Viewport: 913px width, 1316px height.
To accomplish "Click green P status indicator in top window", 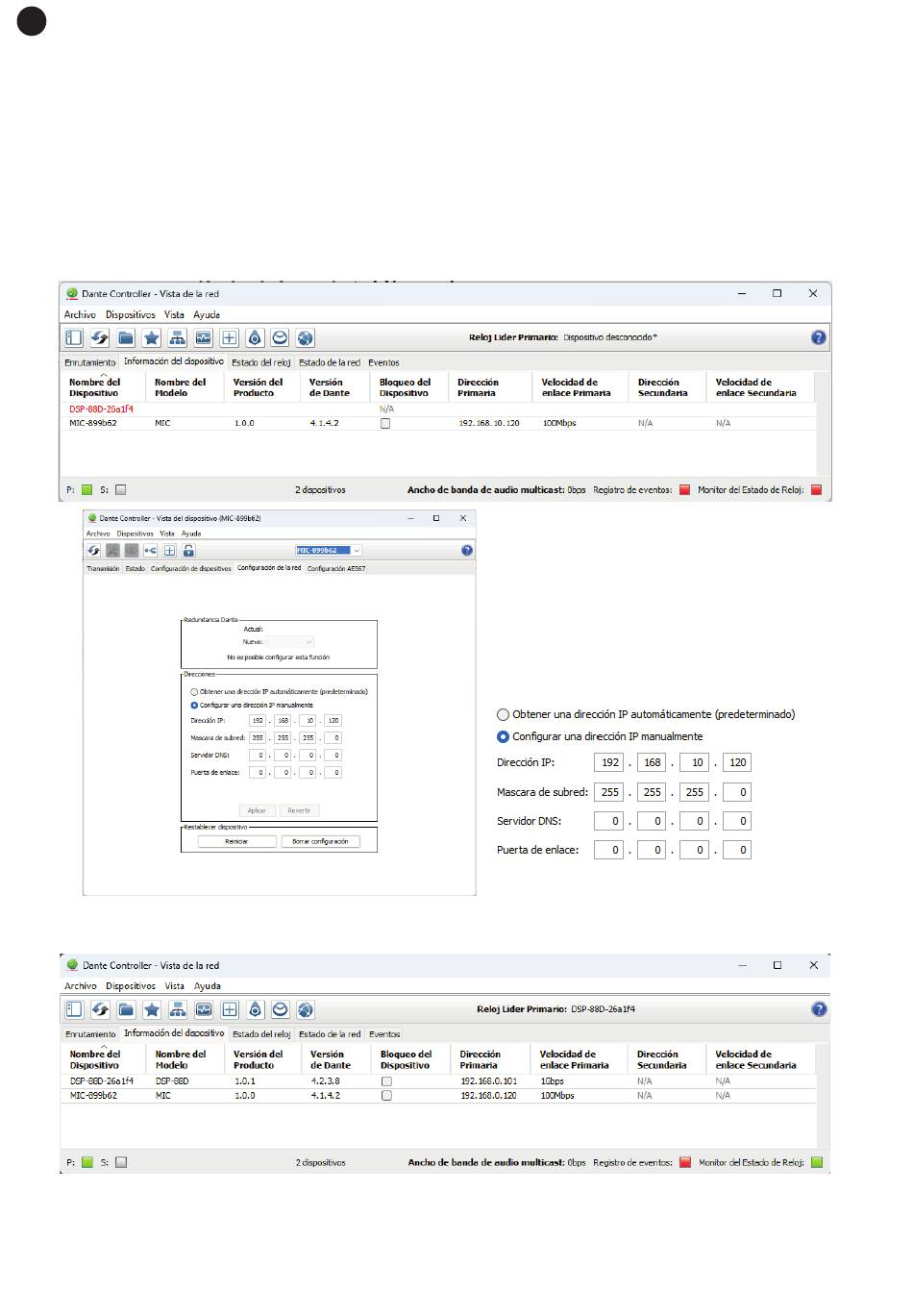I will point(86,489).
